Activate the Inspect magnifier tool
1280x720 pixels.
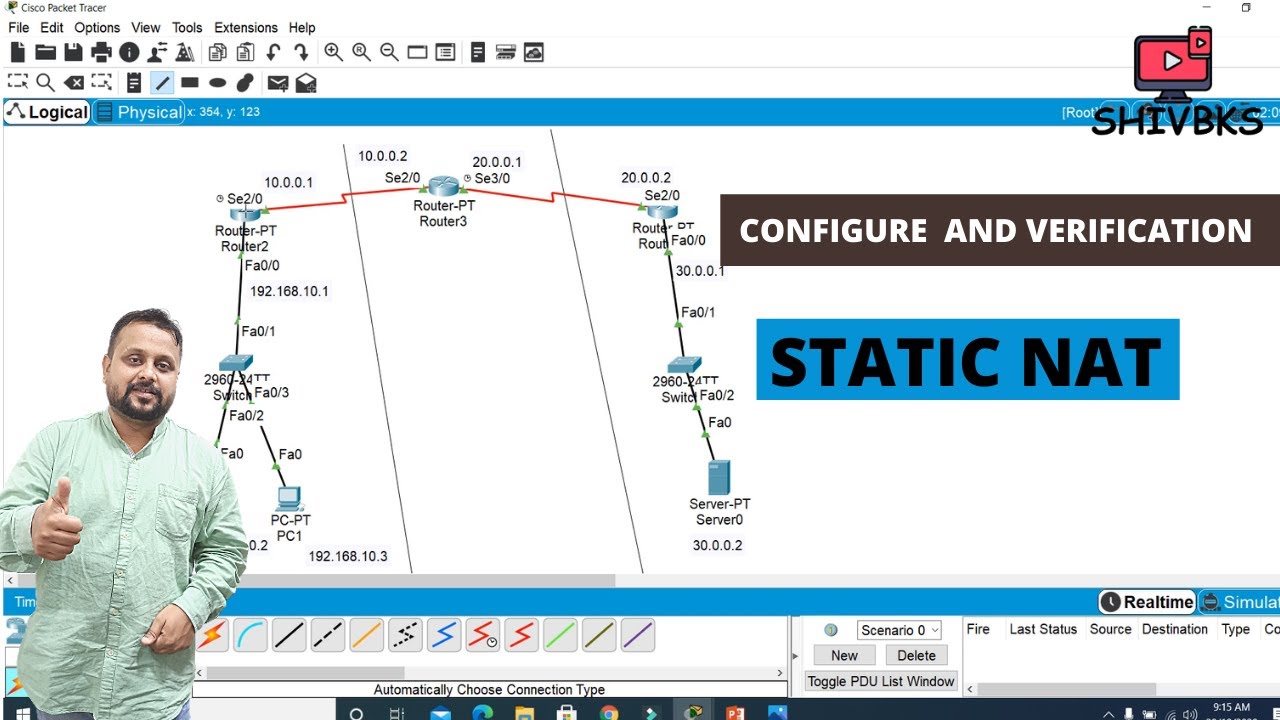click(x=45, y=83)
